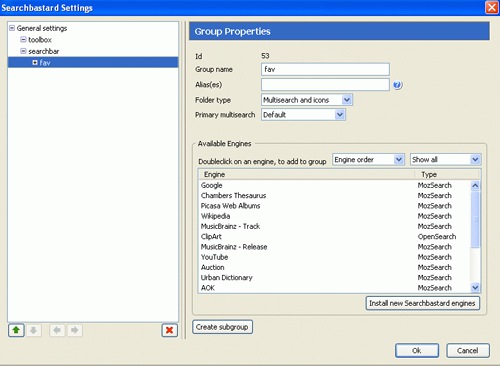Select MusicBrainz - Track engine row
The image size is (500, 366).
pyautogui.click(x=334, y=226)
